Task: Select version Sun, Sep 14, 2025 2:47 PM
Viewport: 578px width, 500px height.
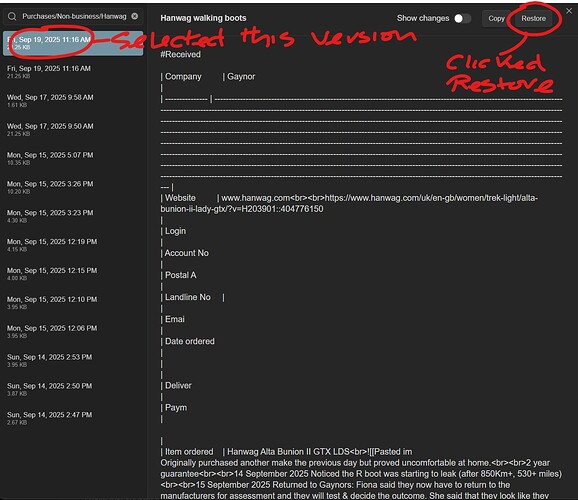Action: (x=73, y=418)
